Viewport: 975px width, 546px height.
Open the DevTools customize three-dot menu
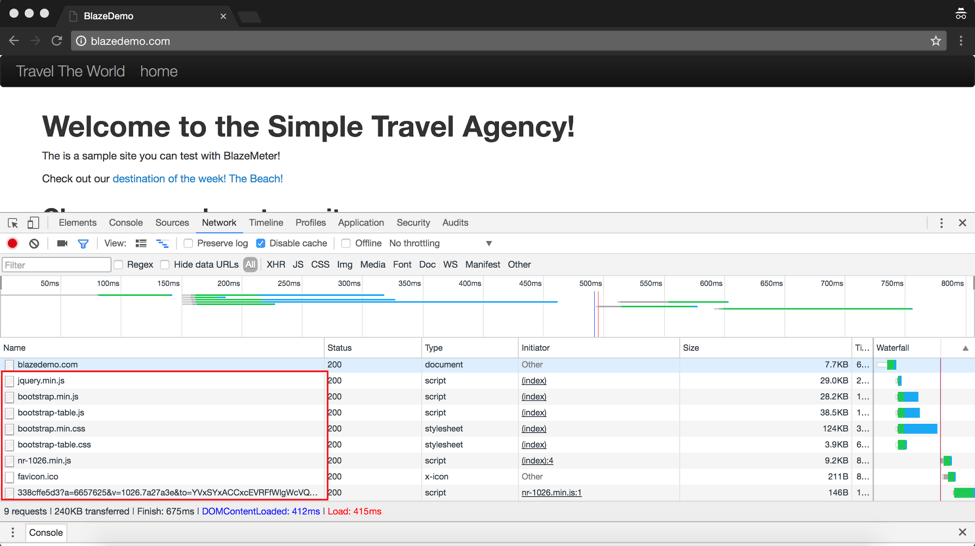click(x=941, y=223)
